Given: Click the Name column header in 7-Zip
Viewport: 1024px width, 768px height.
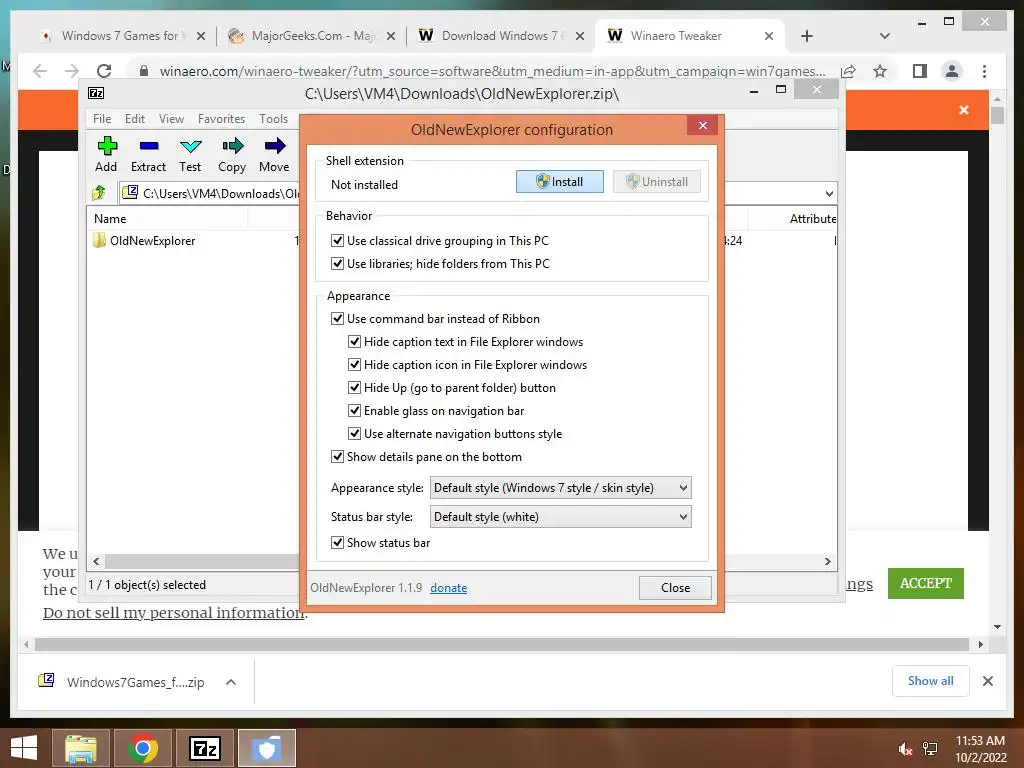Looking at the screenshot, I should click(110, 219).
